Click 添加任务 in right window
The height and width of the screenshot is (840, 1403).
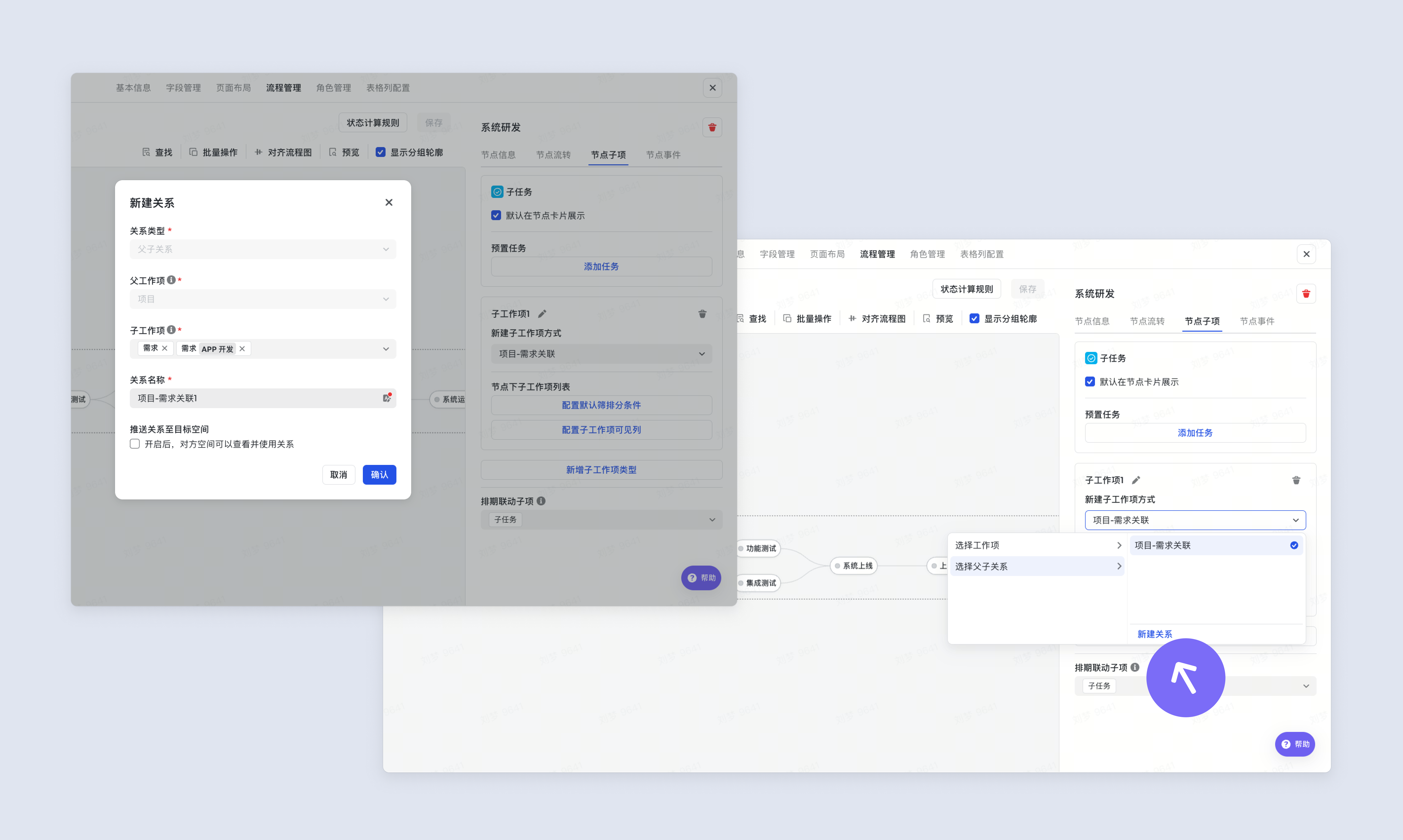click(1195, 433)
